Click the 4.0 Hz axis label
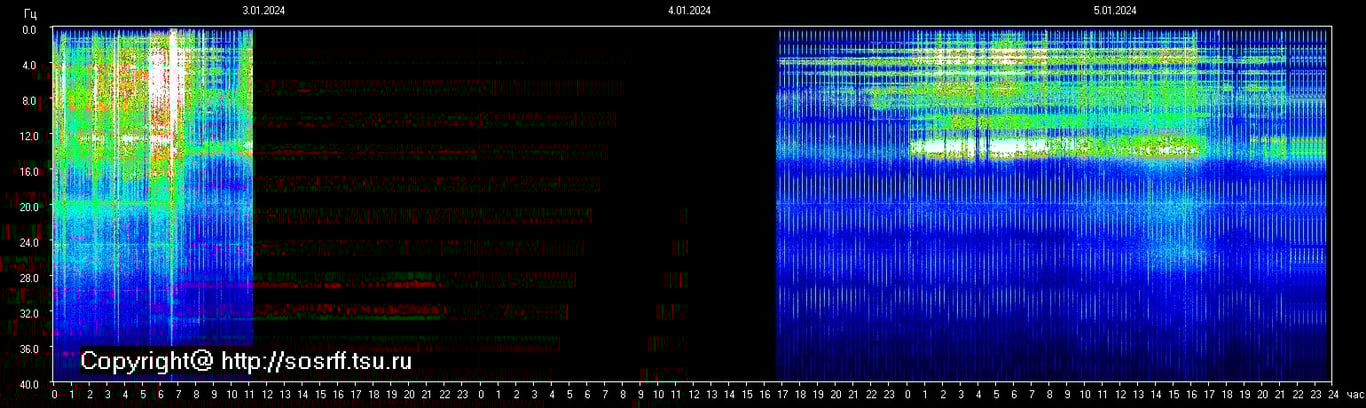Viewport: 1366px width, 408px height. [x=29, y=65]
